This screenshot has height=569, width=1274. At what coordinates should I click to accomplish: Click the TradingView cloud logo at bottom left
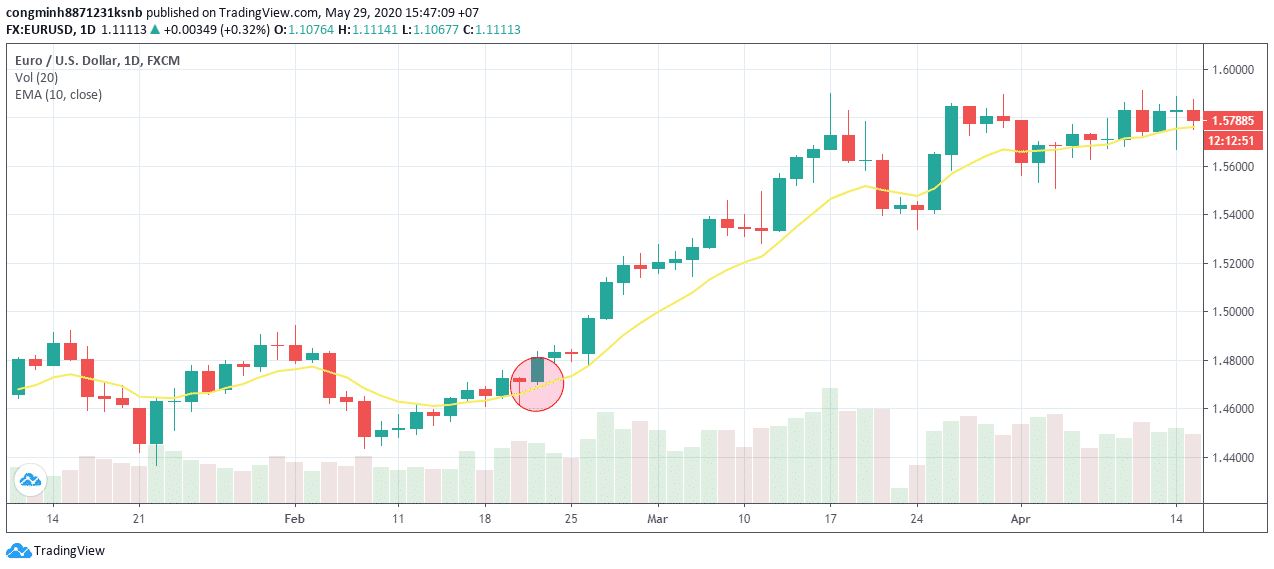18,550
